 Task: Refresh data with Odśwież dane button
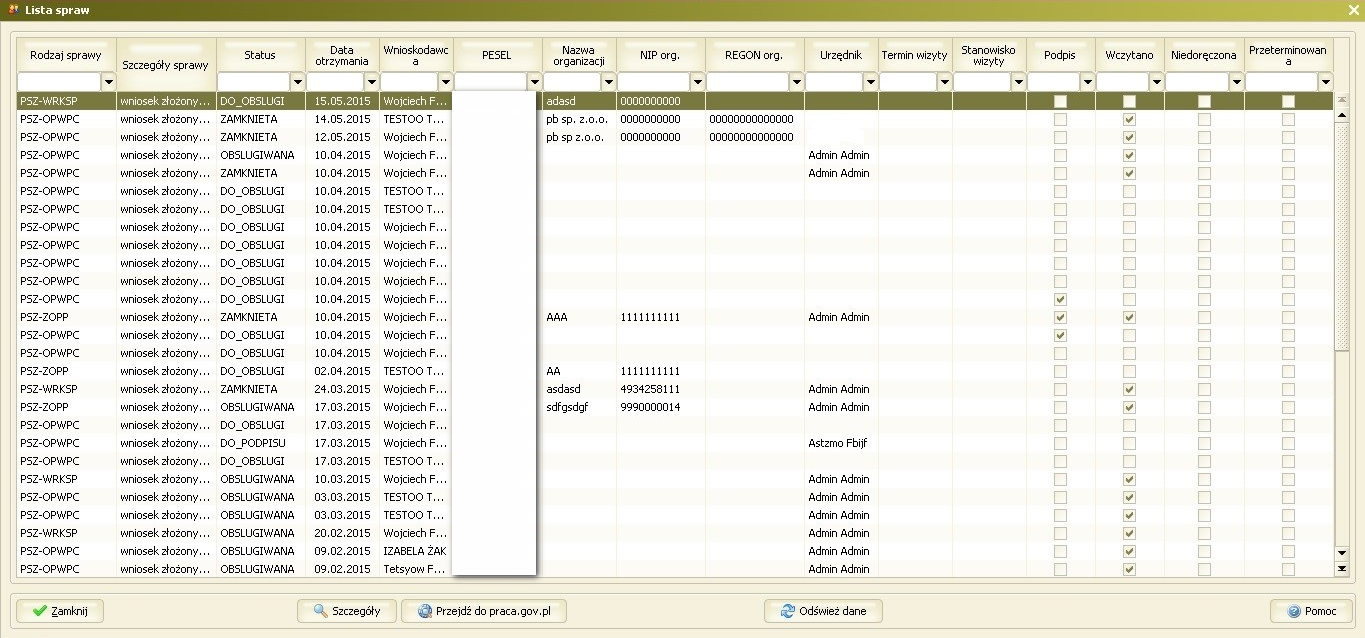coord(823,611)
